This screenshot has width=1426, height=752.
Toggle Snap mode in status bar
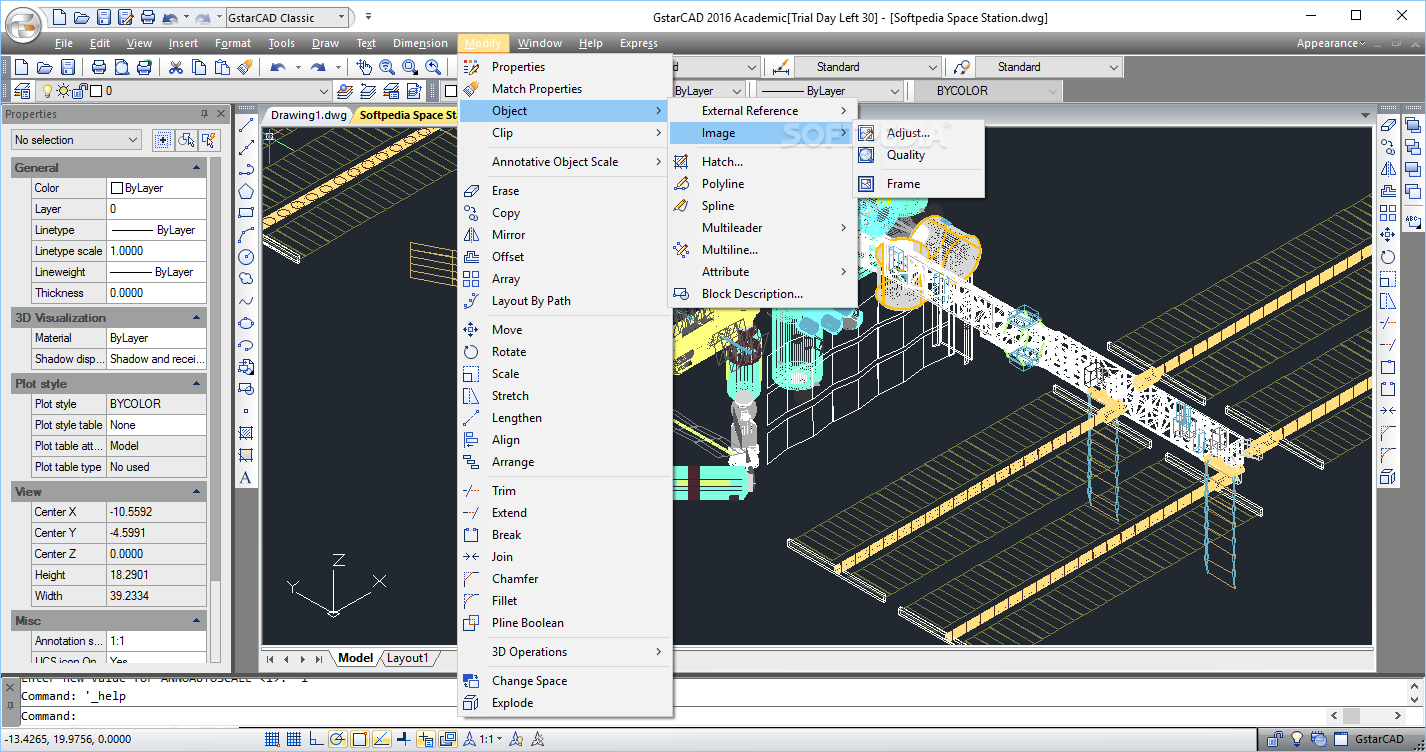[272, 740]
